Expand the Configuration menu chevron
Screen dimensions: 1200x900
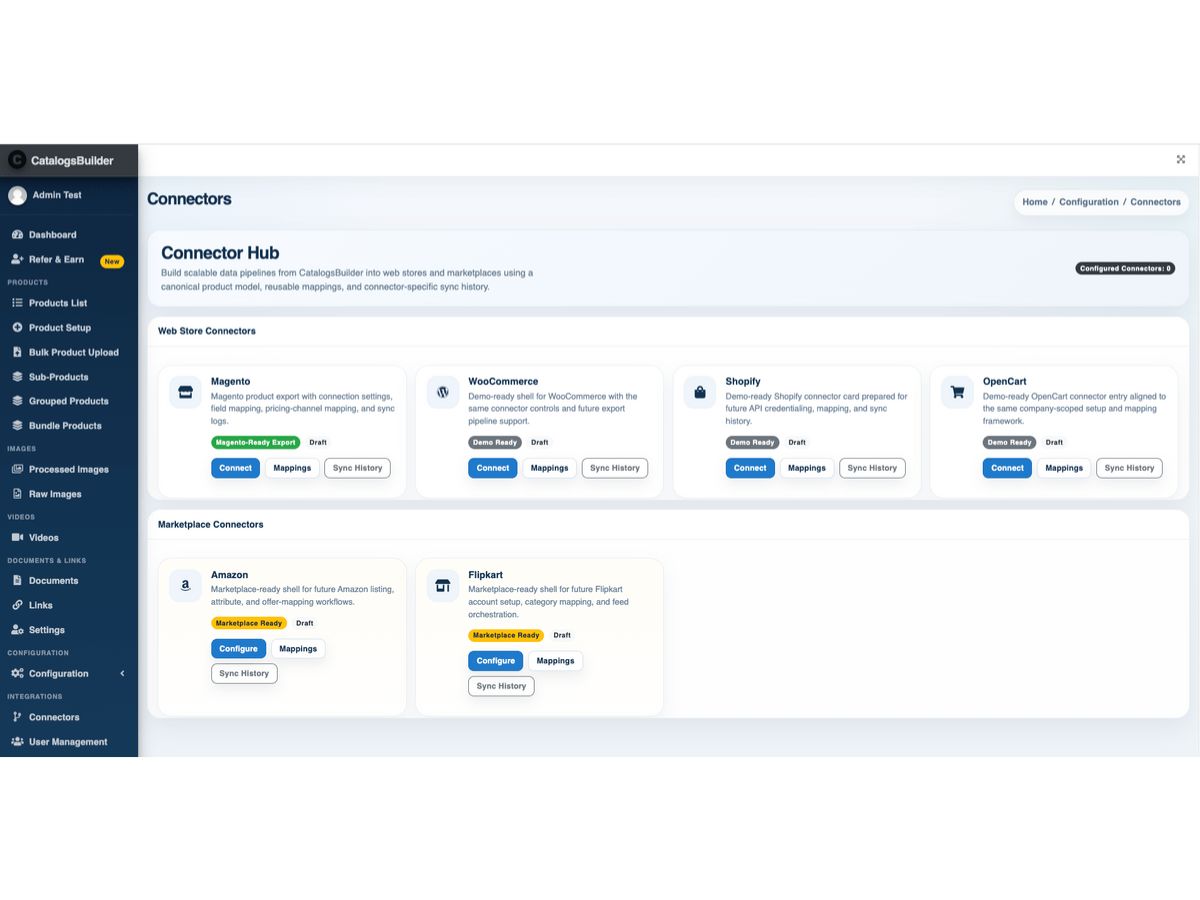(123, 674)
